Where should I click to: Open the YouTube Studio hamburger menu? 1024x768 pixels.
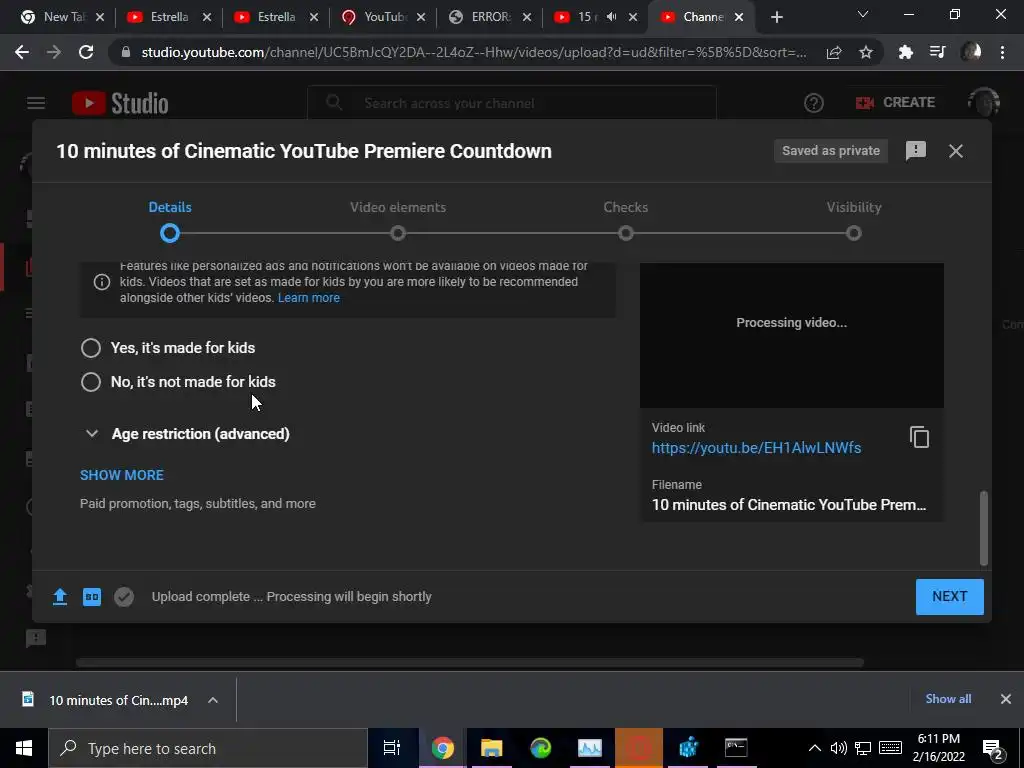[36, 103]
